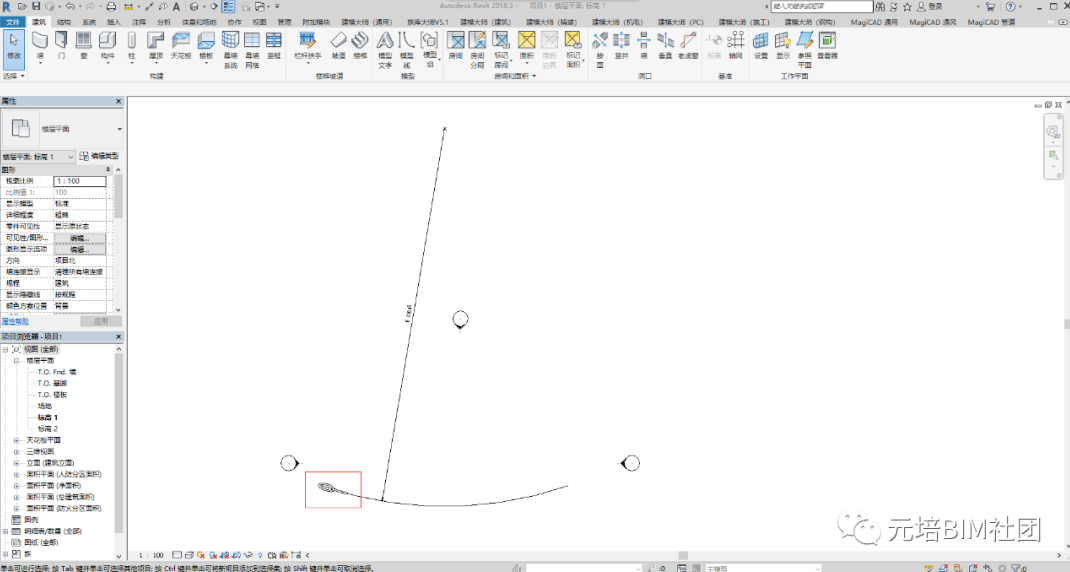Select the 栏杆扶手 (Railing) tool
This screenshot has width=1070, height=572.
[x=308, y=46]
